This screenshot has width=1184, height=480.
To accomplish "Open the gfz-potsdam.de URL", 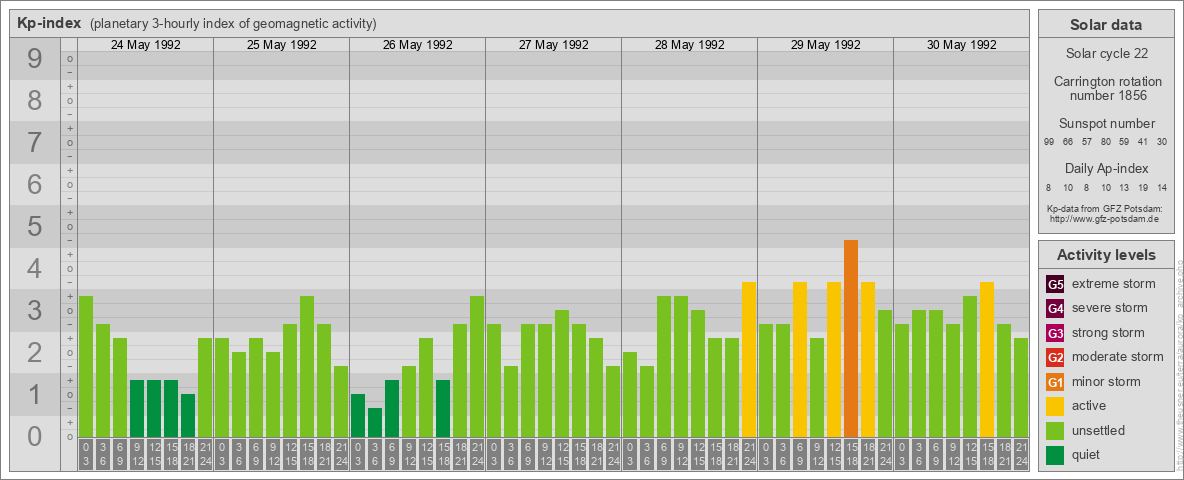I will coord(1105,219).
